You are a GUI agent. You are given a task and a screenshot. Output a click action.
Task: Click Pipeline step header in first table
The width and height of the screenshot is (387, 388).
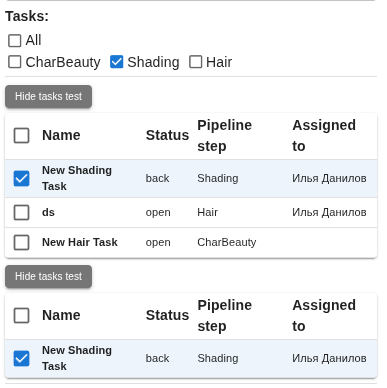pos(224,136)
